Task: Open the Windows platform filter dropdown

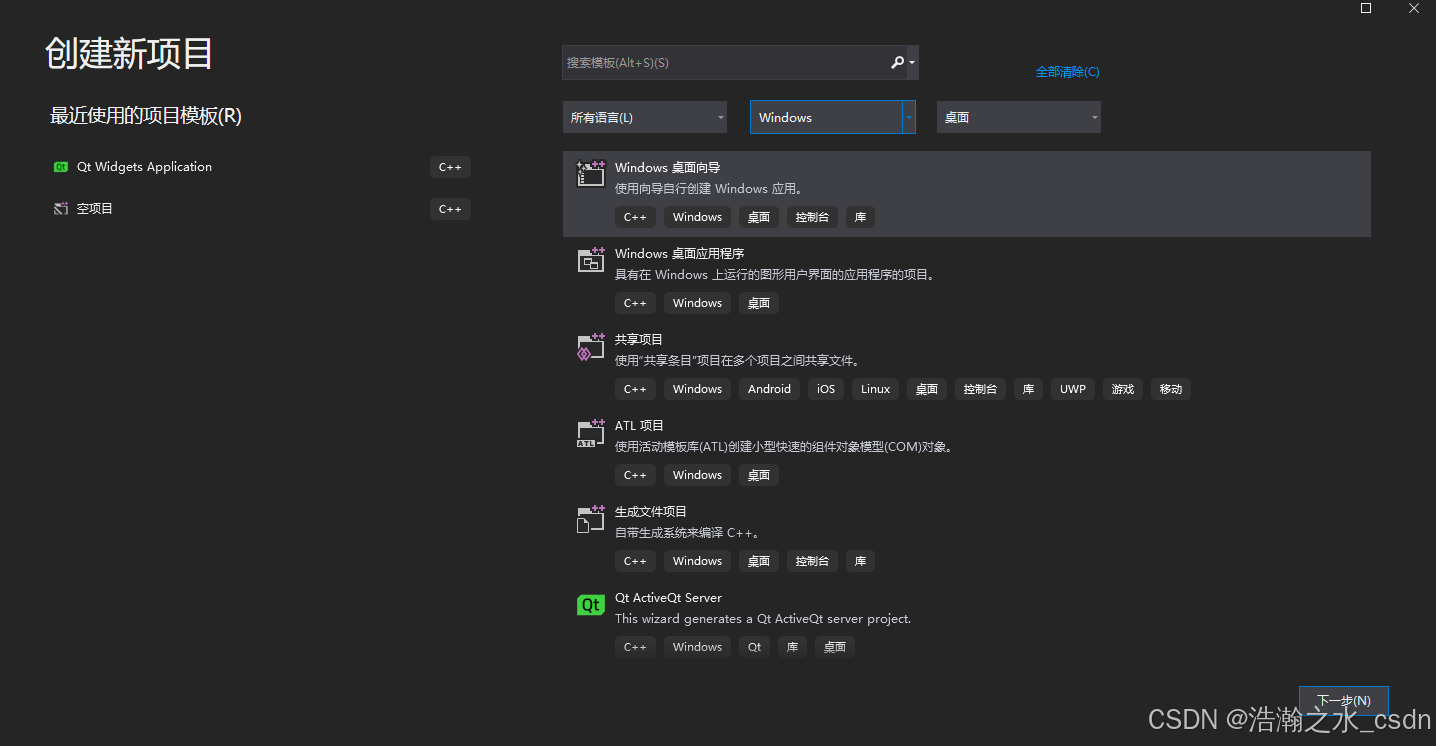Action: [x=833, y=117]
